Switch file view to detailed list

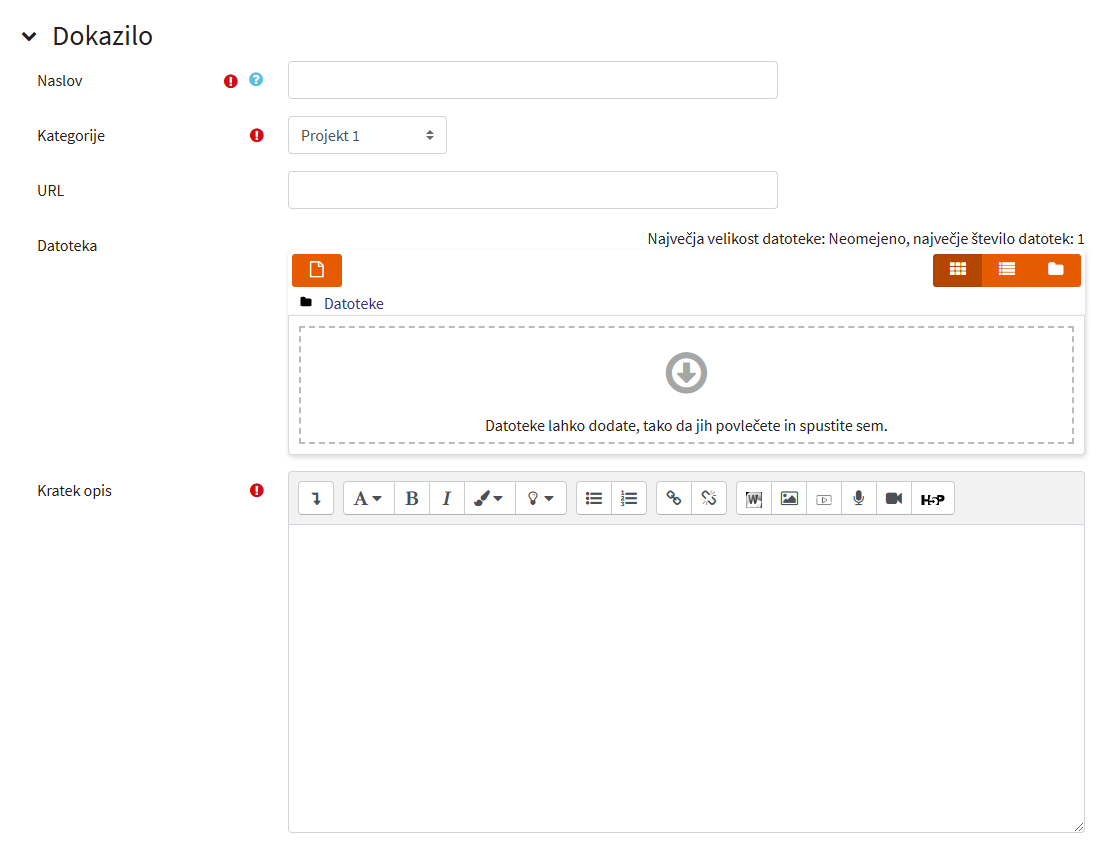pyautogui.click(x=1007, y=270)
